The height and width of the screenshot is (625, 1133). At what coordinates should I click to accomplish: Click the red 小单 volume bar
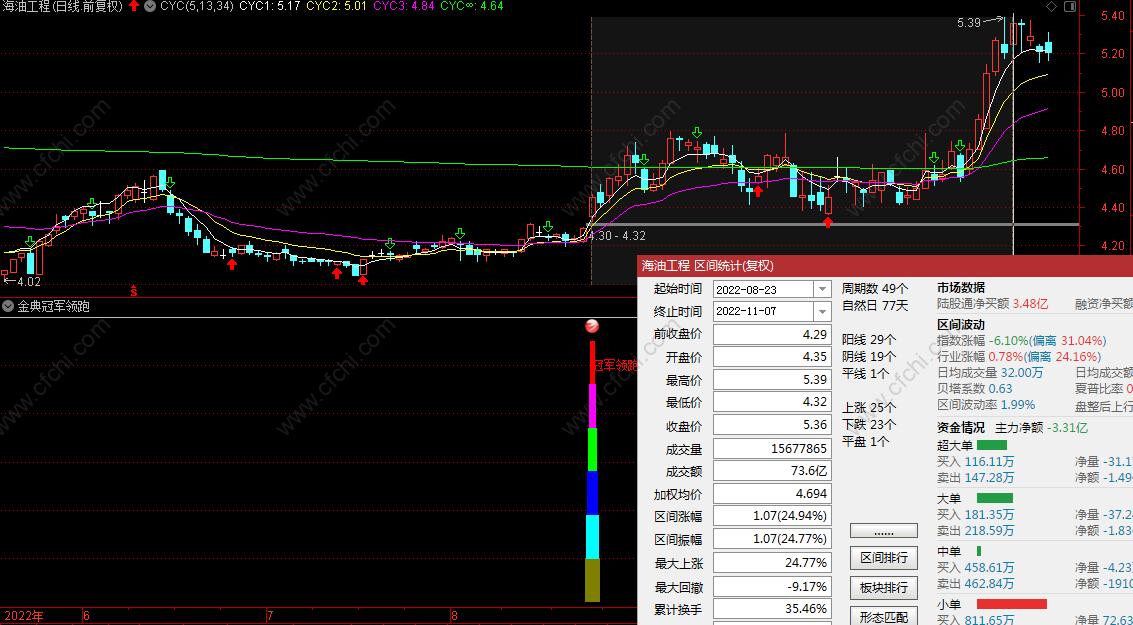[1012, 604]
